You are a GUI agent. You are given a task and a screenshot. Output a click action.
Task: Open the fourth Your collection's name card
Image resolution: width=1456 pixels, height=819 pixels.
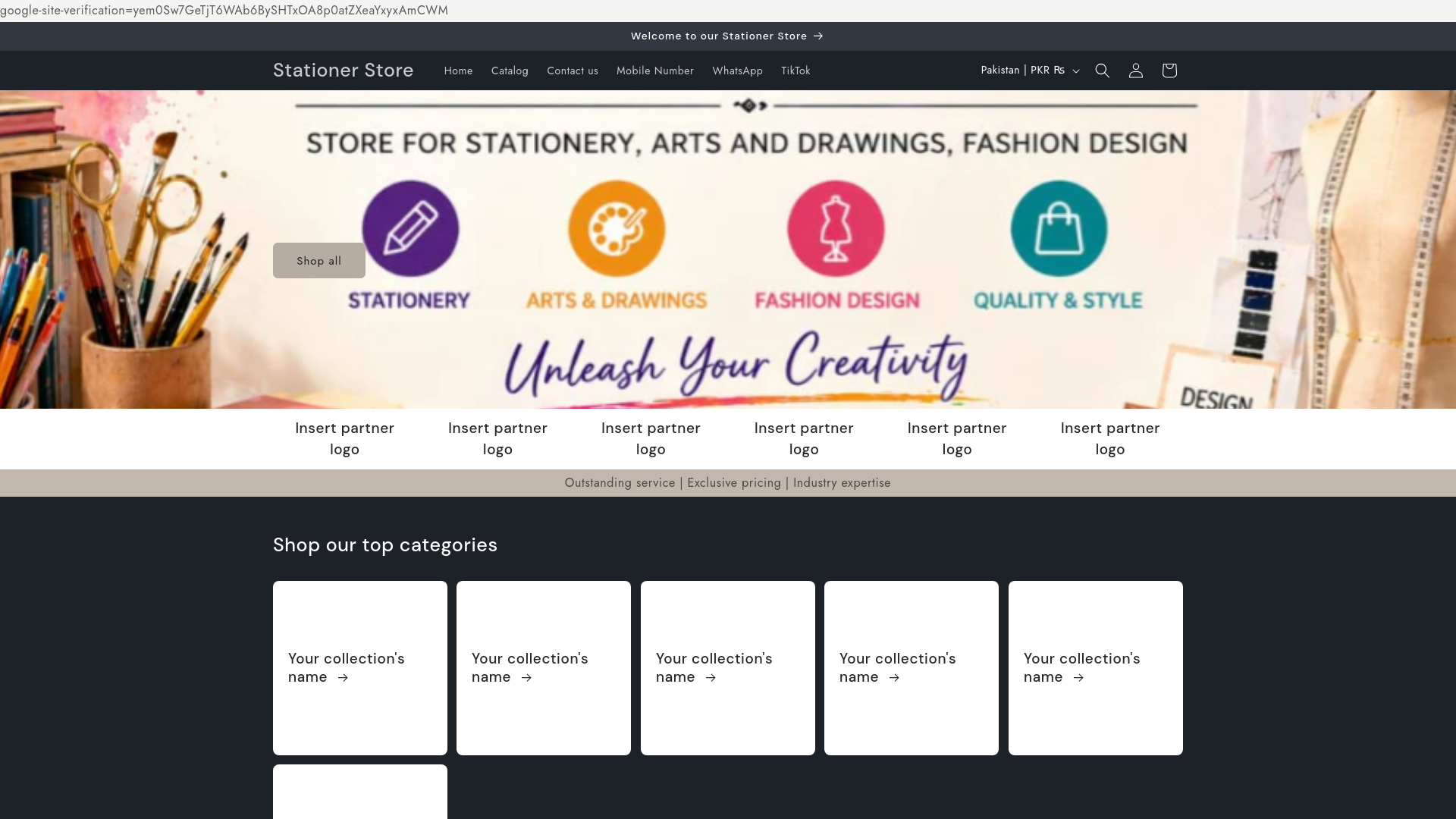point(912,668)
